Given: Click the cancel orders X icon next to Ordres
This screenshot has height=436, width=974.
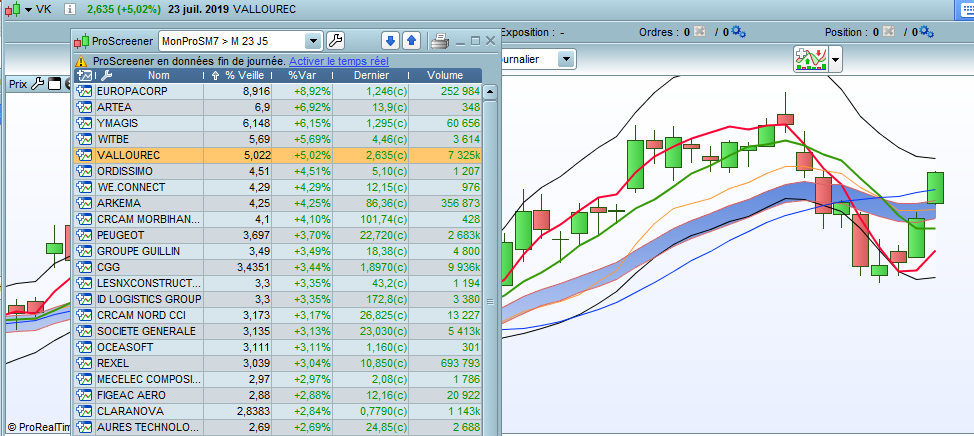Looking at the screenshot, I should [699, 32].
